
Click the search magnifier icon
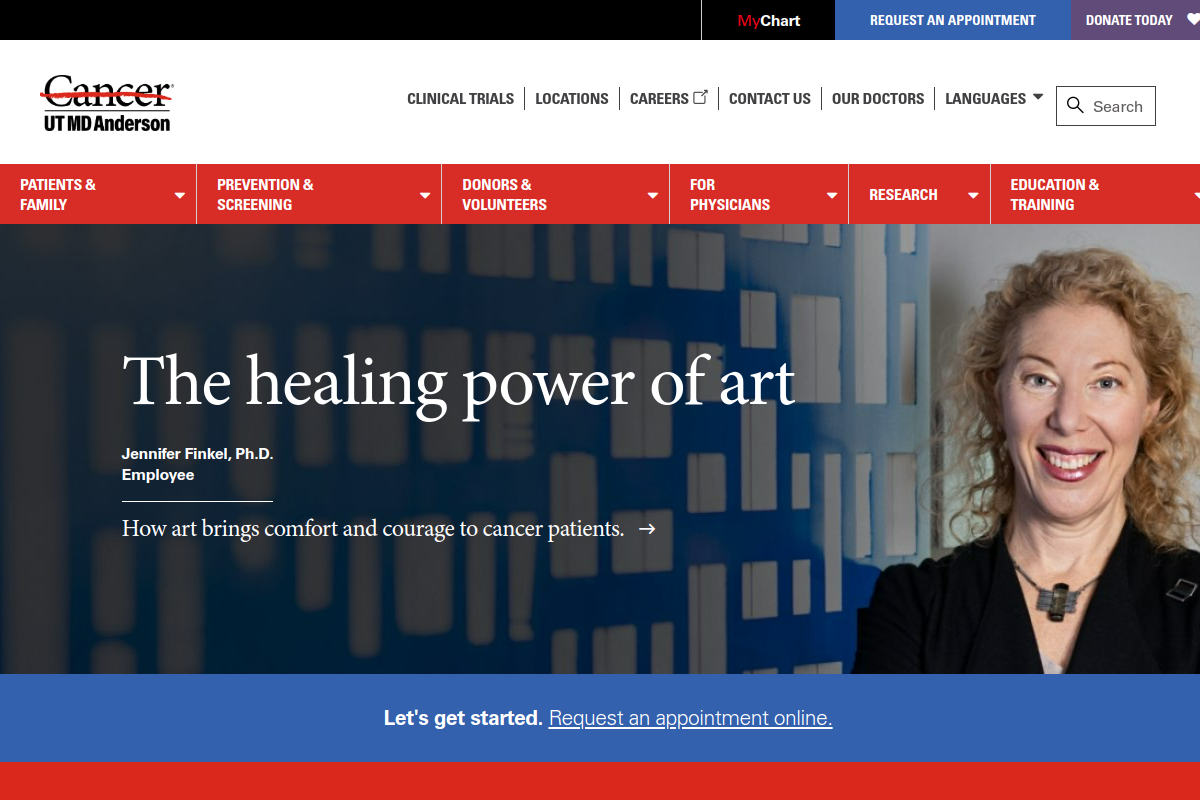coord(1075,106)
